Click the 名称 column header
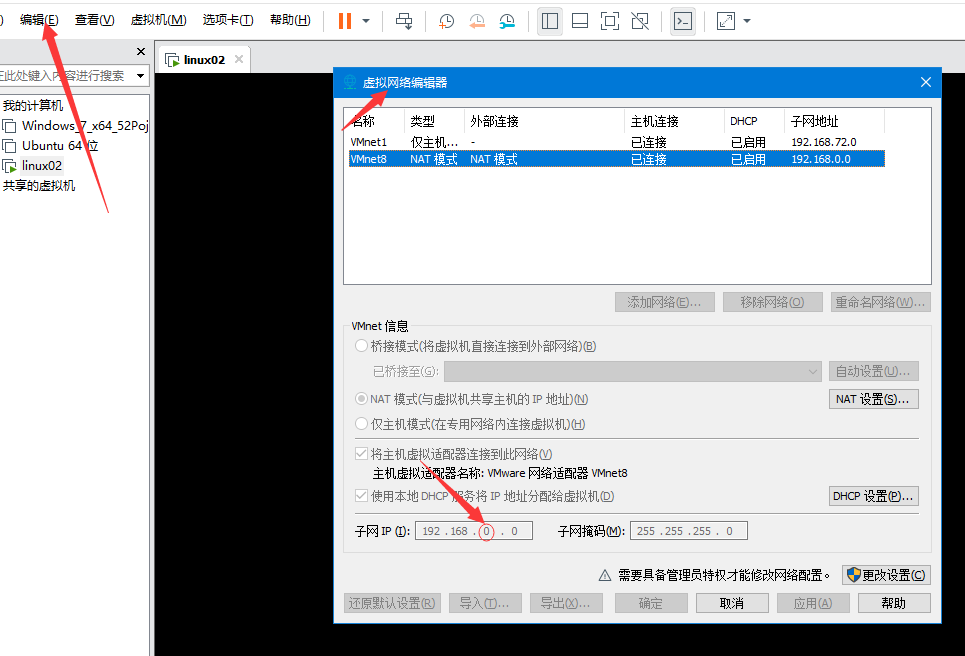965x656 pixels. [374, 121]
